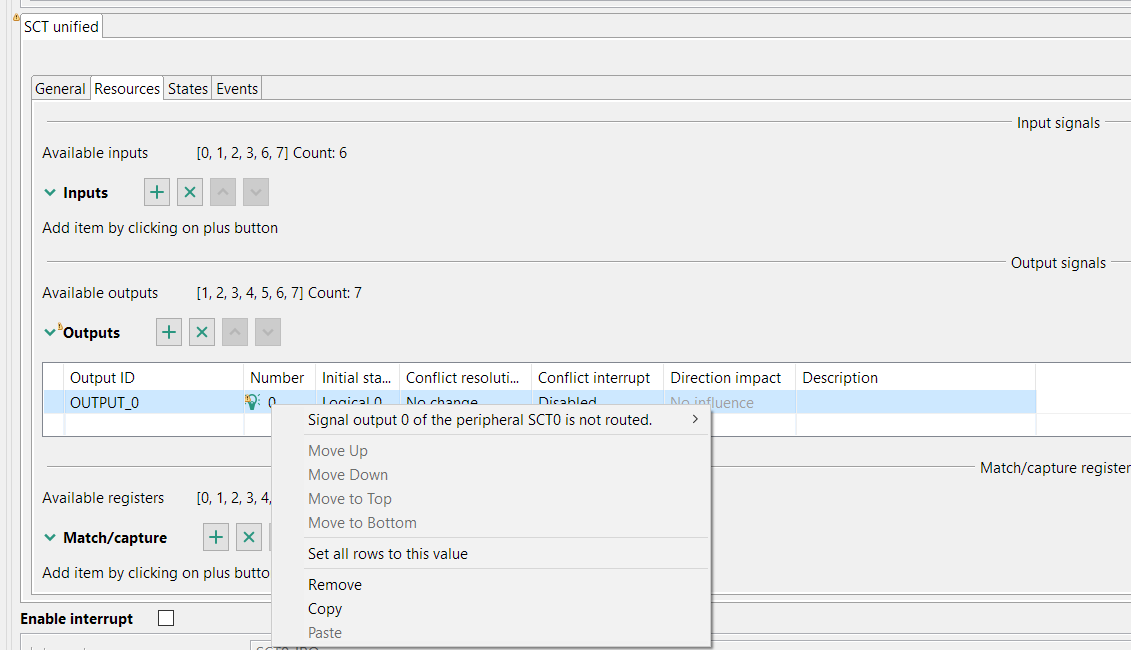
Task: Click the Inputs remove (X) button
Action: coord(190,193)
